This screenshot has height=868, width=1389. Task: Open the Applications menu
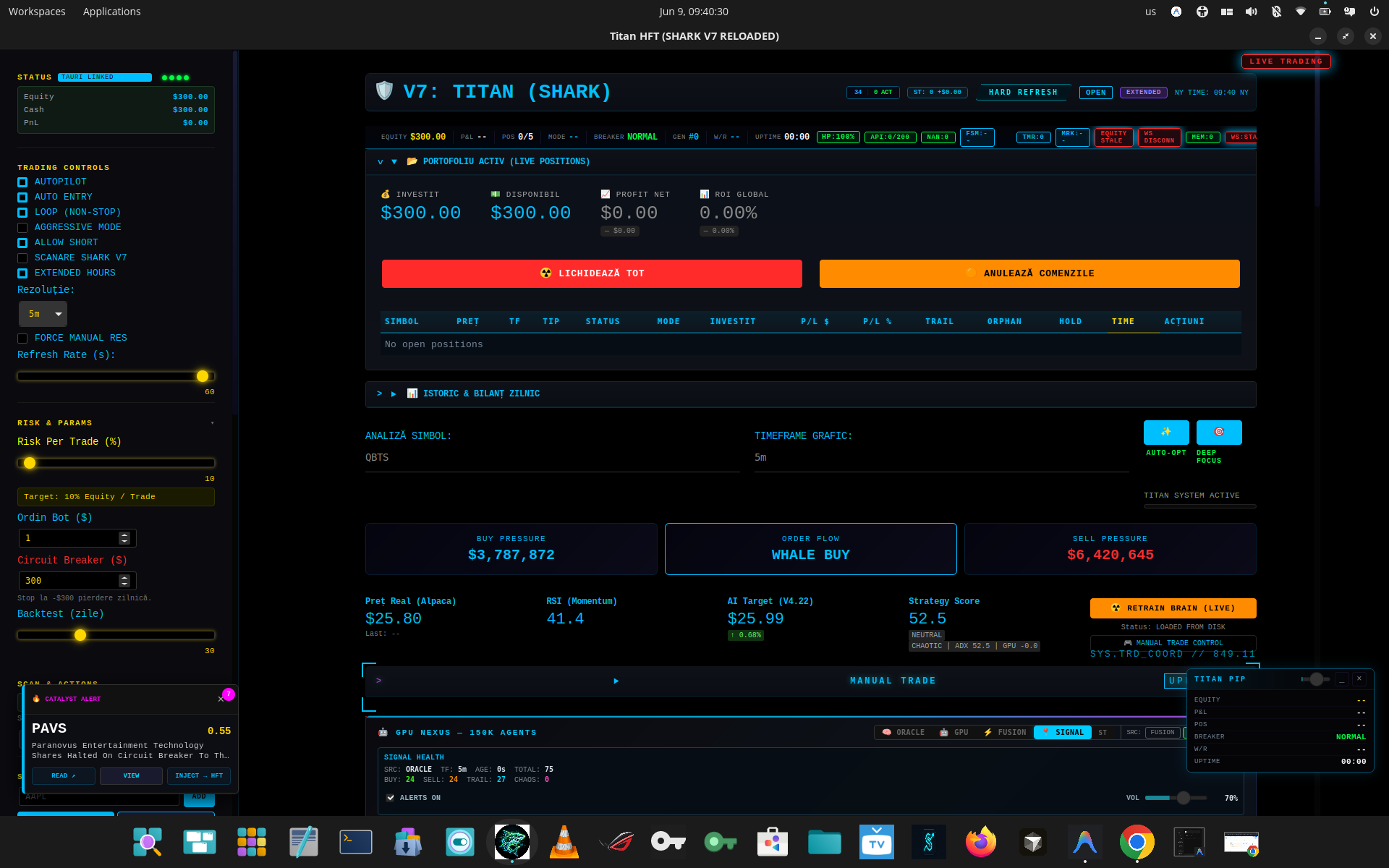click(x=111, y=12)
